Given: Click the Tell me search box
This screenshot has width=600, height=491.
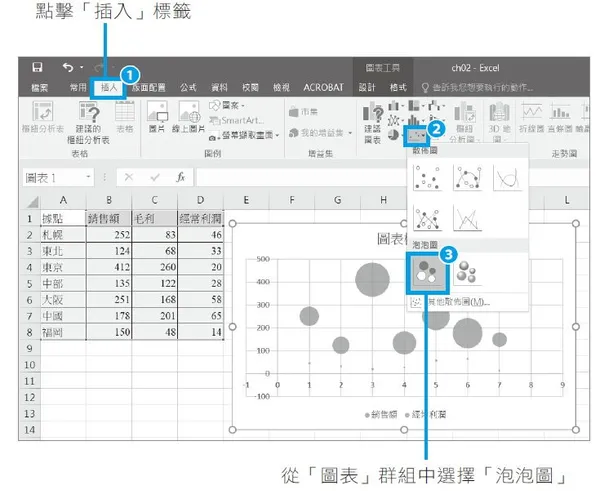Looking at the screenshot, I should tap(477, 88).
